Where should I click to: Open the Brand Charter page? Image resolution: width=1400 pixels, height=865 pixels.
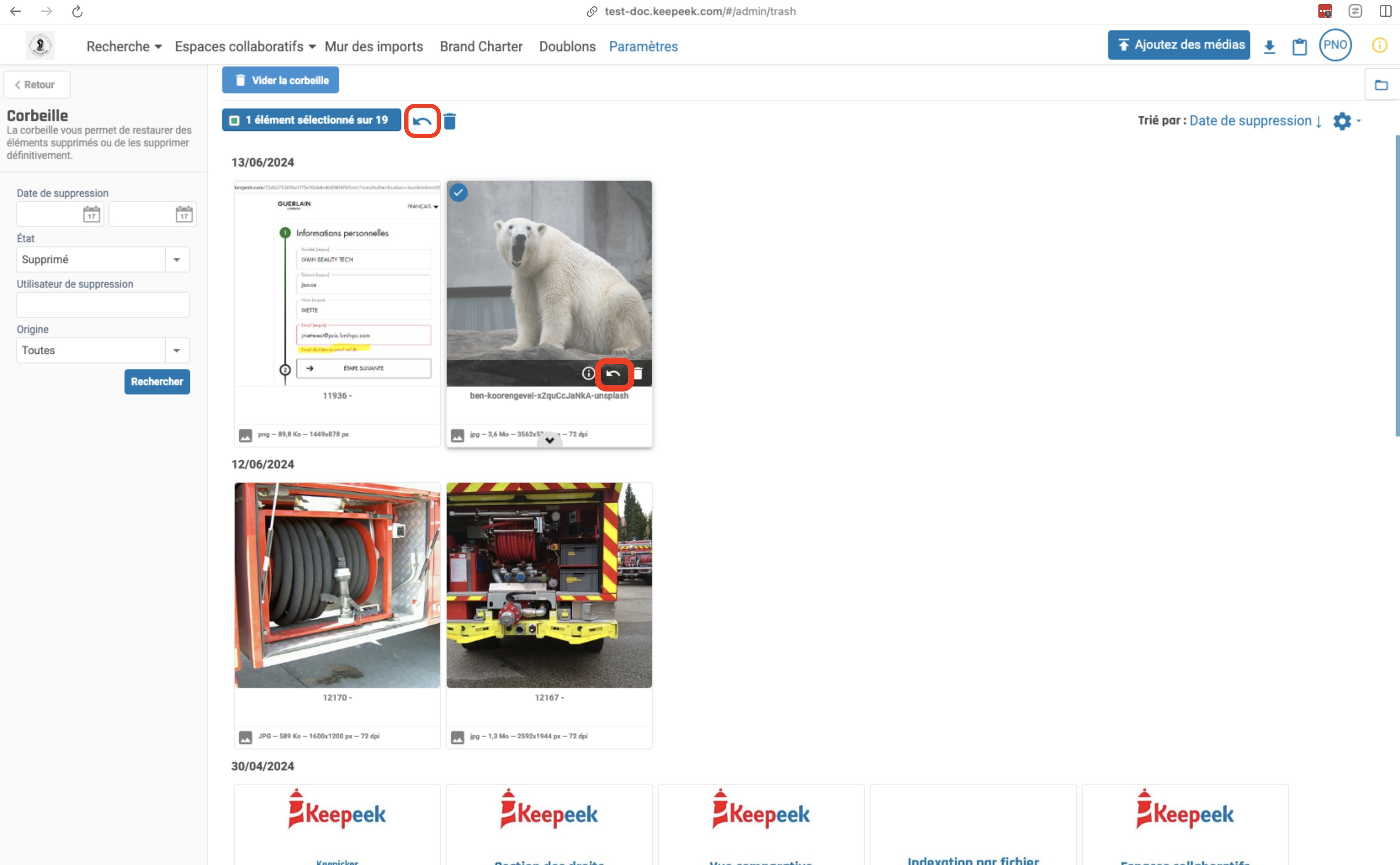tap(481, 46)
